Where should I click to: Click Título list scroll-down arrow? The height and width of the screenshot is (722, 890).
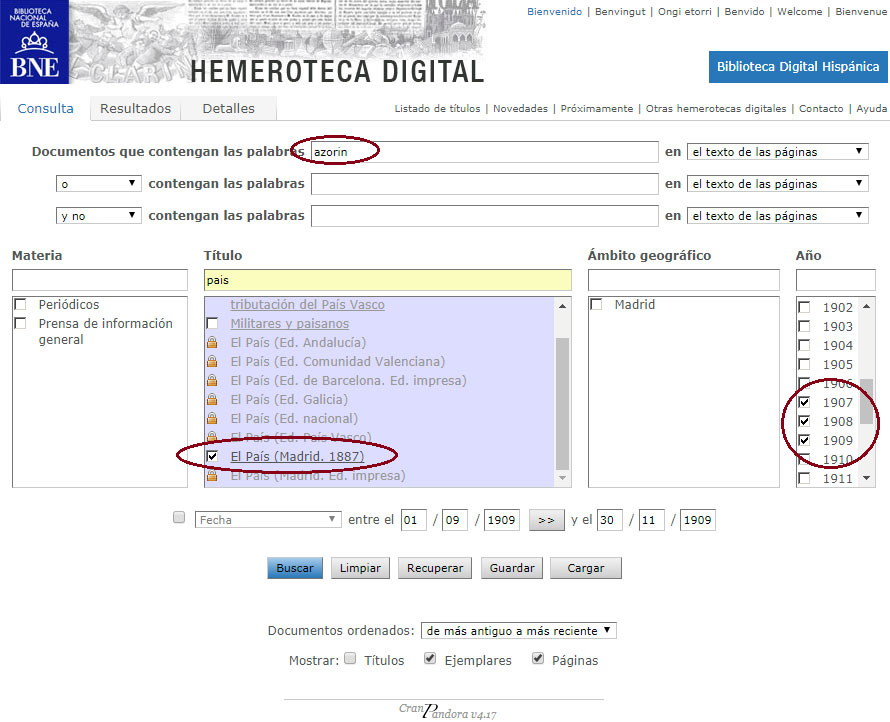[x=562, y=478]
